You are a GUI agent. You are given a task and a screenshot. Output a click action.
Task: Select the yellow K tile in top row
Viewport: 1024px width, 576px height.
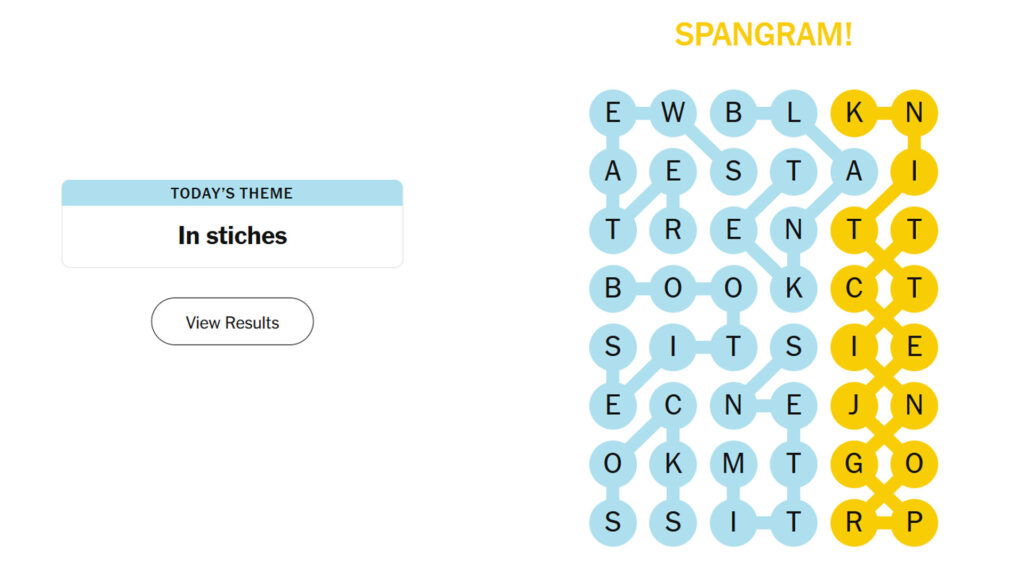[x=854, y=111]
